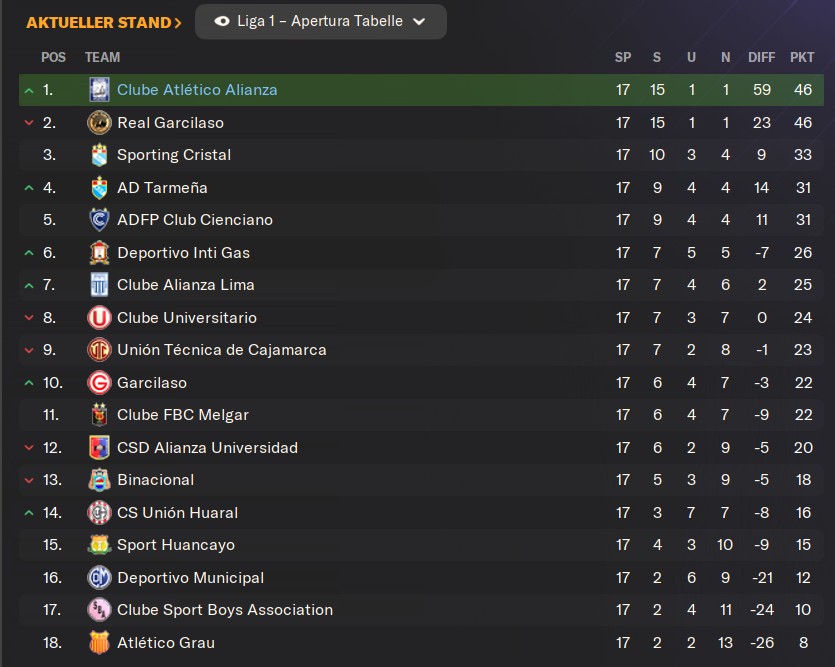Open the Sporting Cristal team name link
The width and height of the screenshot is (835, 667).
174,155
